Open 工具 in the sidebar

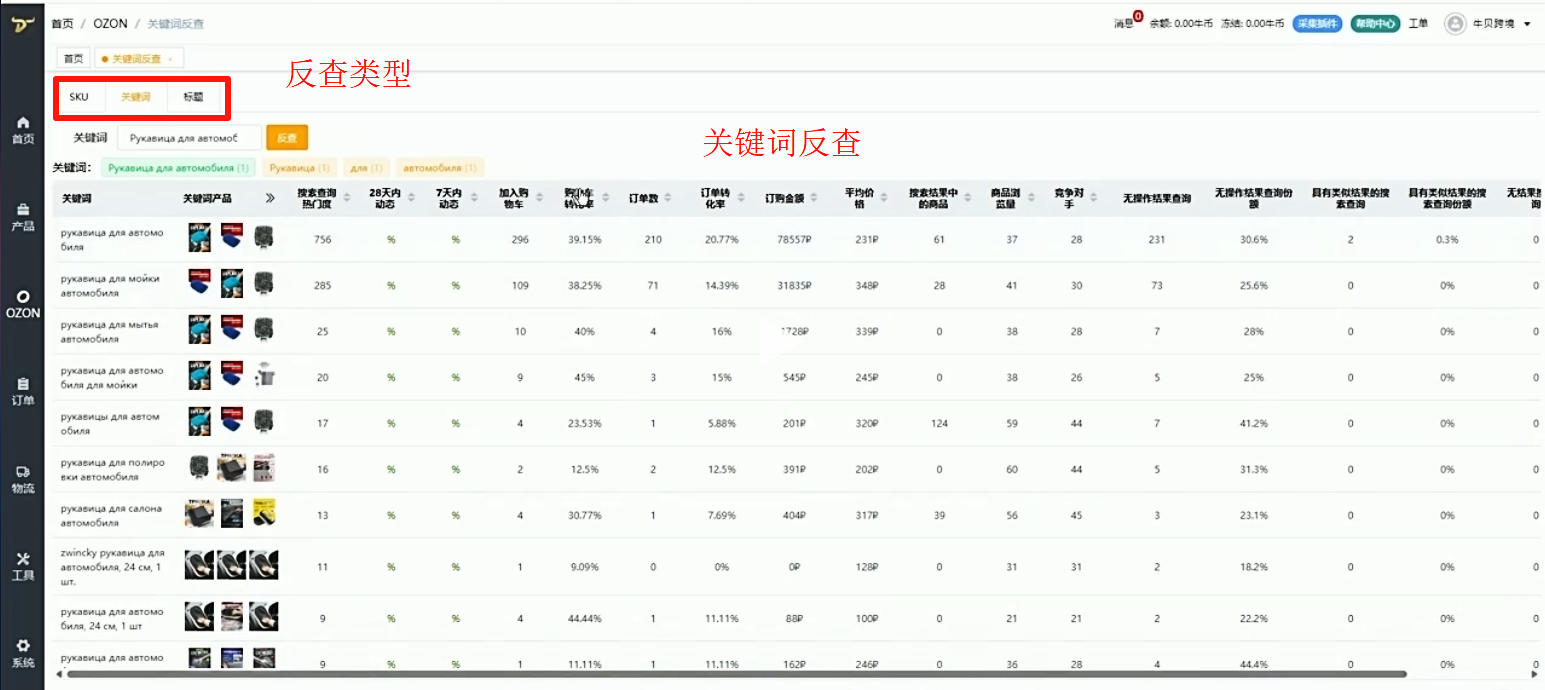pyautogui.click(x=22, y=566)
